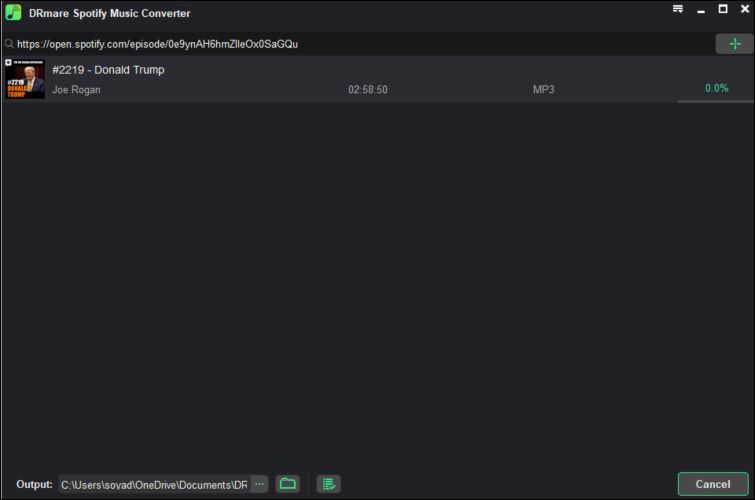Close the DRmare Spotify Music Converter
755x500 pixels.
(x=743, y=10)
